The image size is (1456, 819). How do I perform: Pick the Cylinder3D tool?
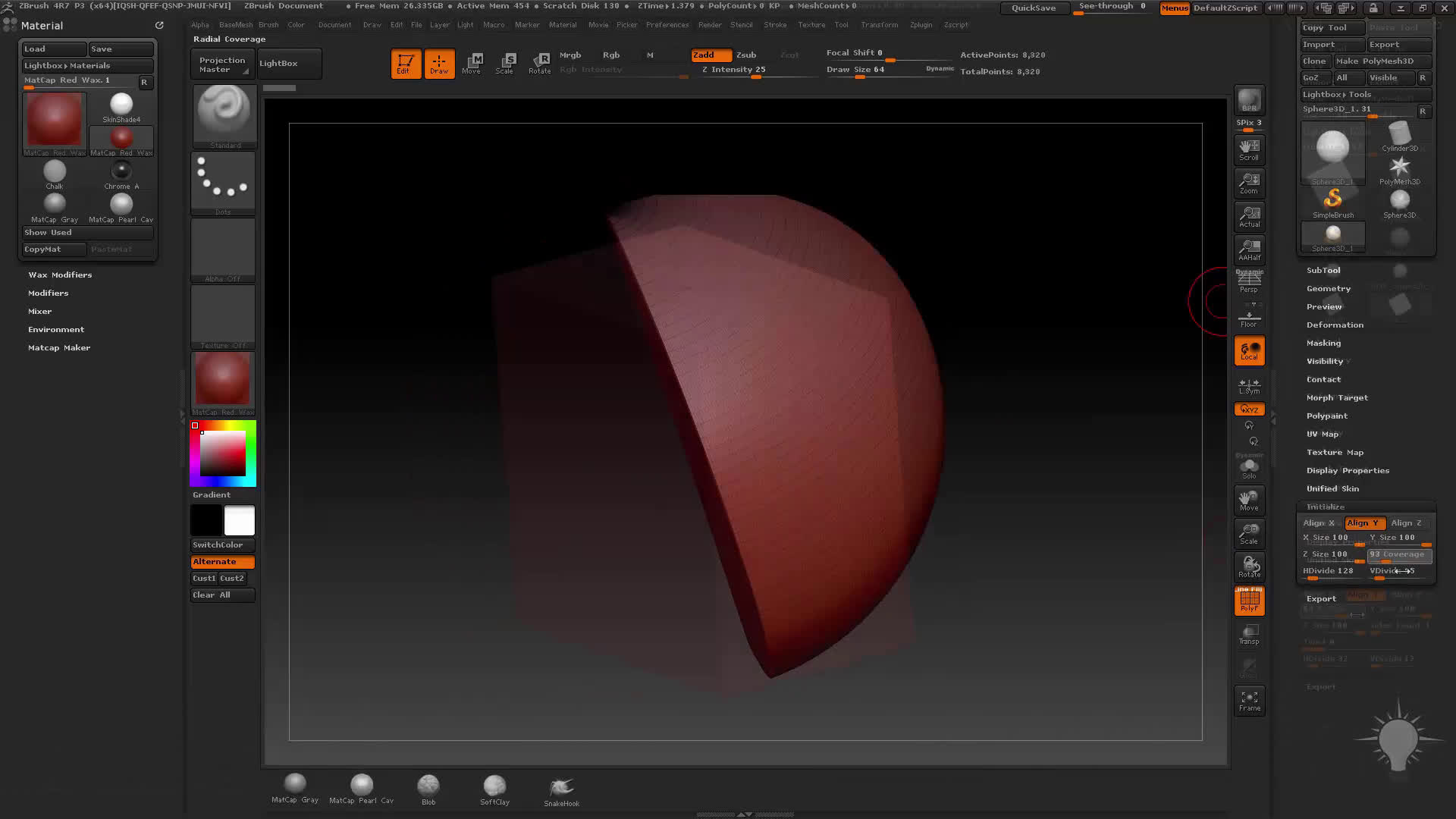coord(1398,135)
